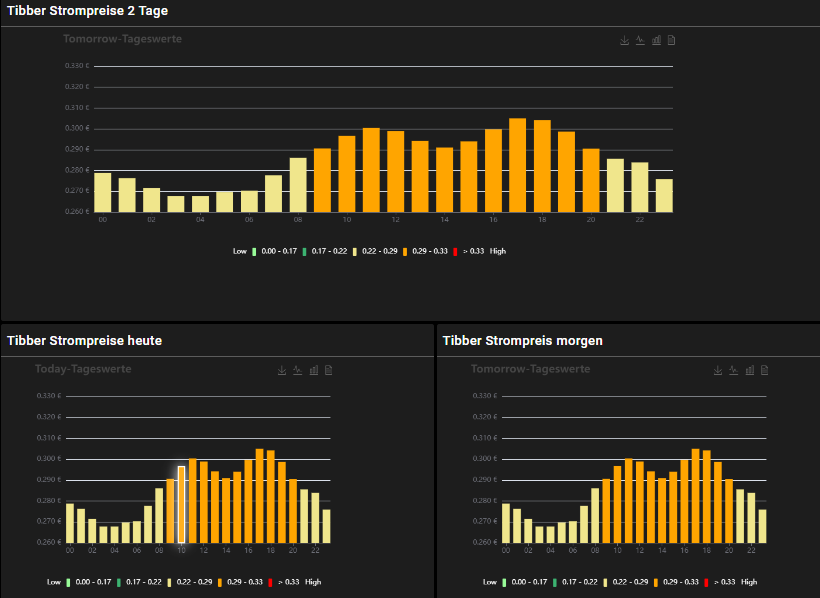The height and width of the screenshot is (598, 820).
Task: Toggle the > 0.33 range in the 2 Tage legend
Action: [x=469, y=252]
